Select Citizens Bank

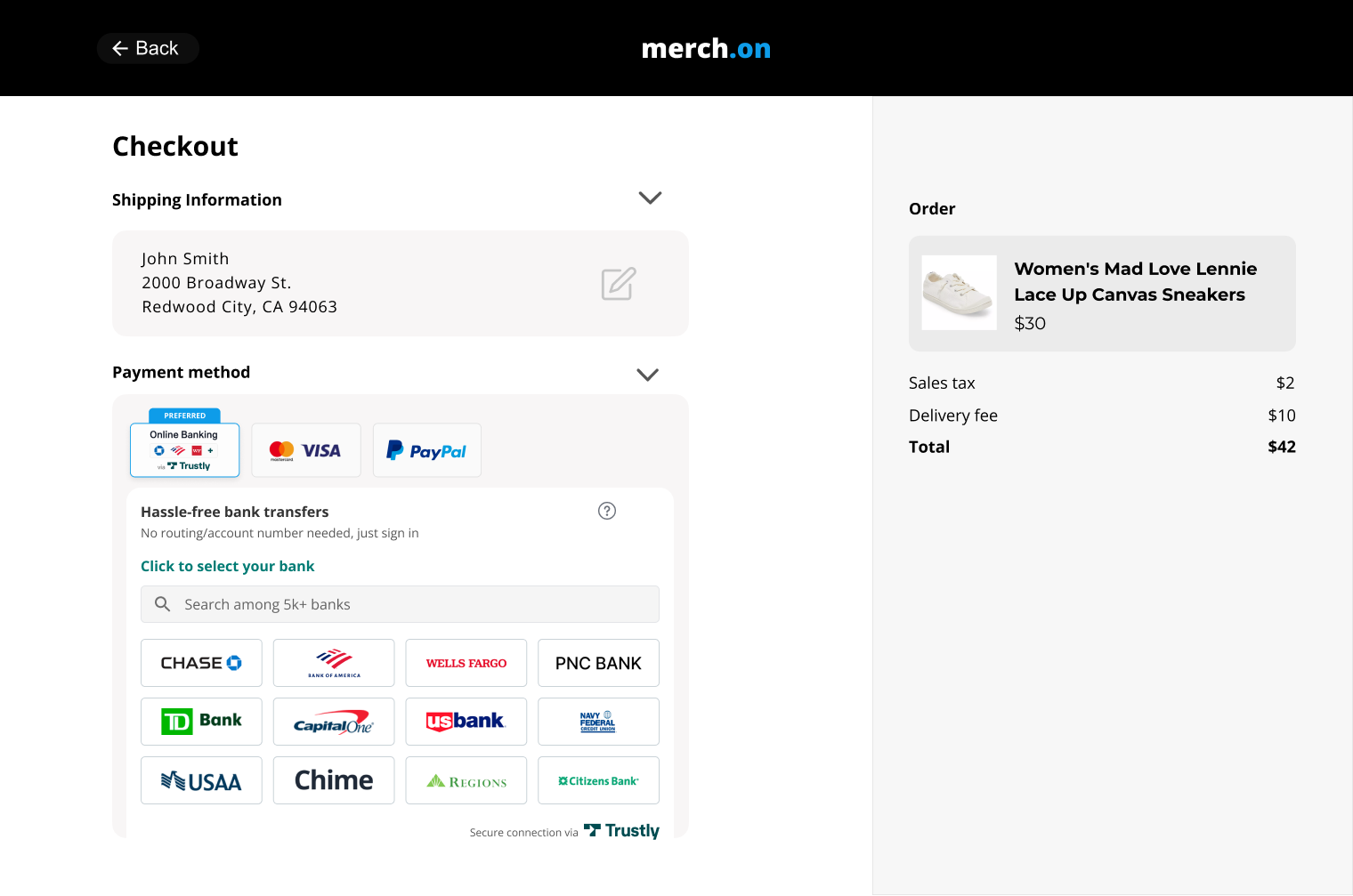[x=598, y=780]
